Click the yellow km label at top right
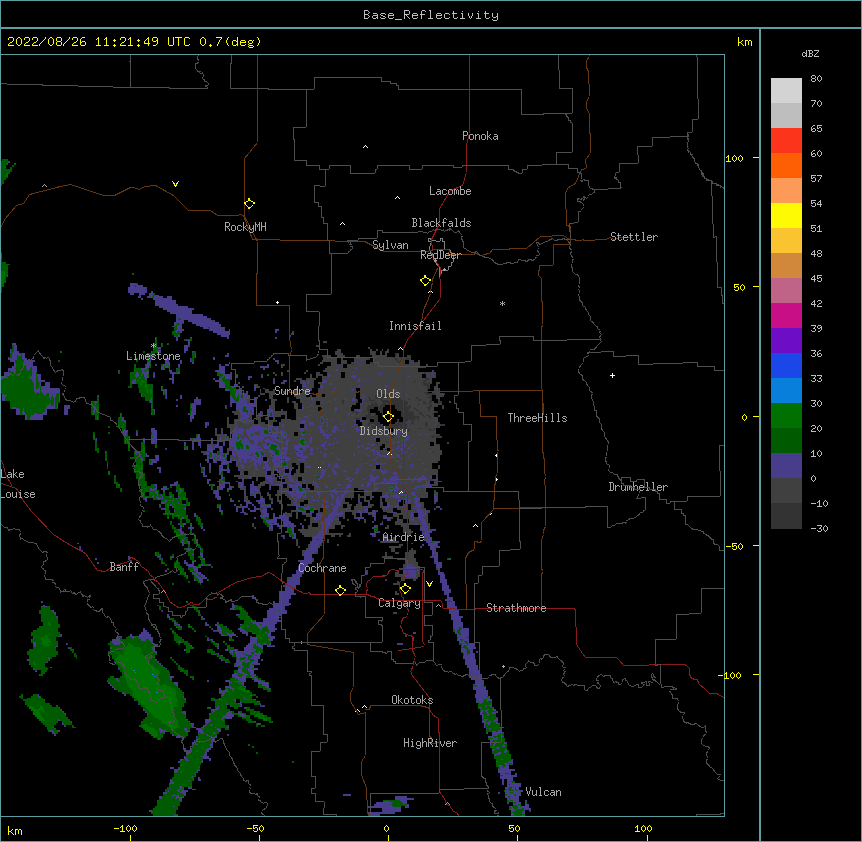Viewport: 862px width, 842px height. [x=744, y=42]
